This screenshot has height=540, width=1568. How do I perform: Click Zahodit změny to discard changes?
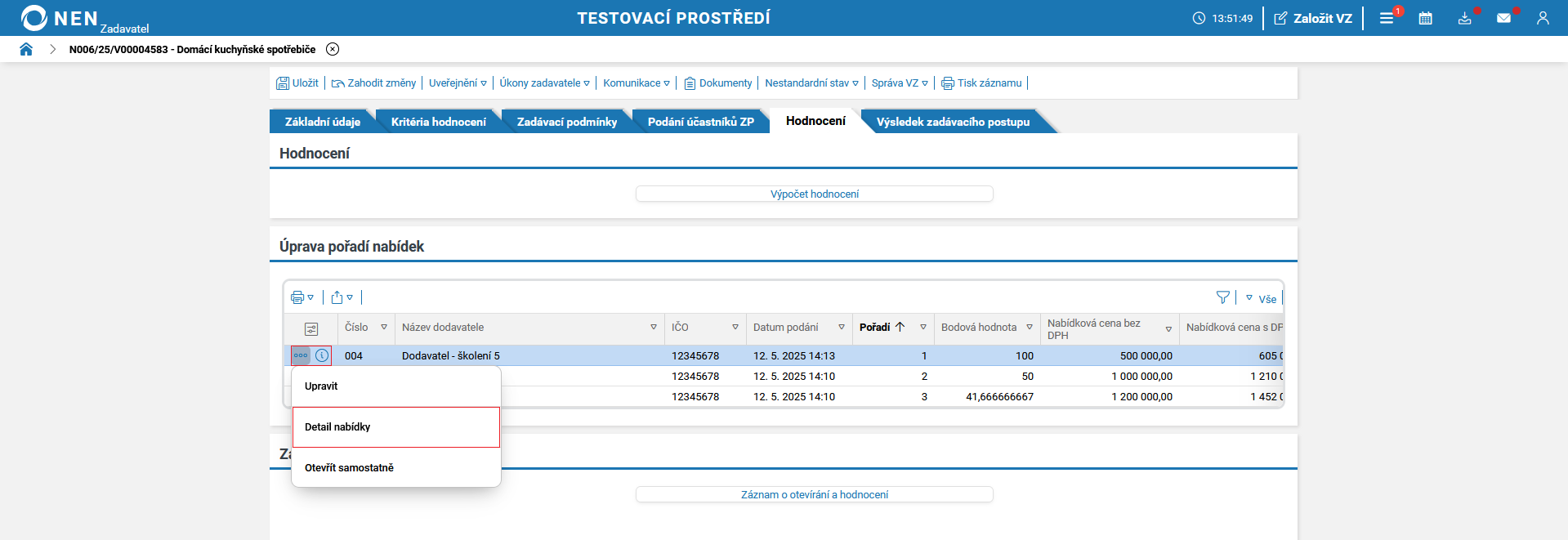(373, 83)
